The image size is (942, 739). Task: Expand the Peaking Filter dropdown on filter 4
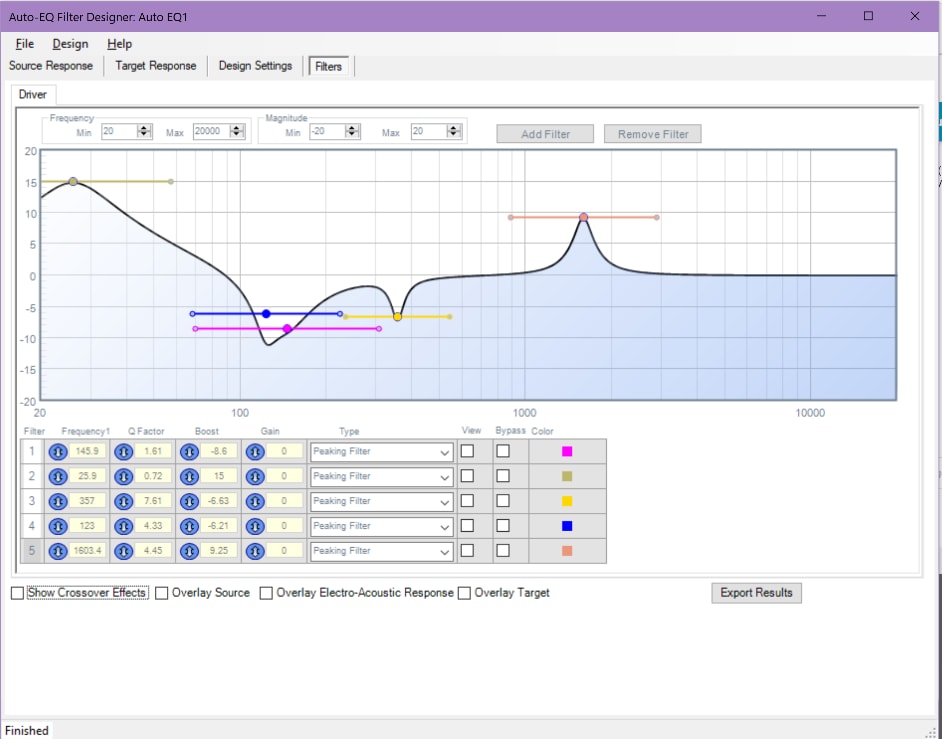tap(381, 526)
